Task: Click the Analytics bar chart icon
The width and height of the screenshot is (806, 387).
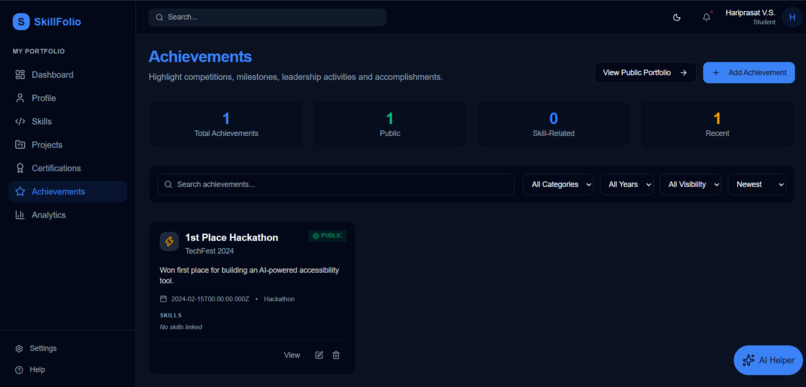Action: [20, 215]
